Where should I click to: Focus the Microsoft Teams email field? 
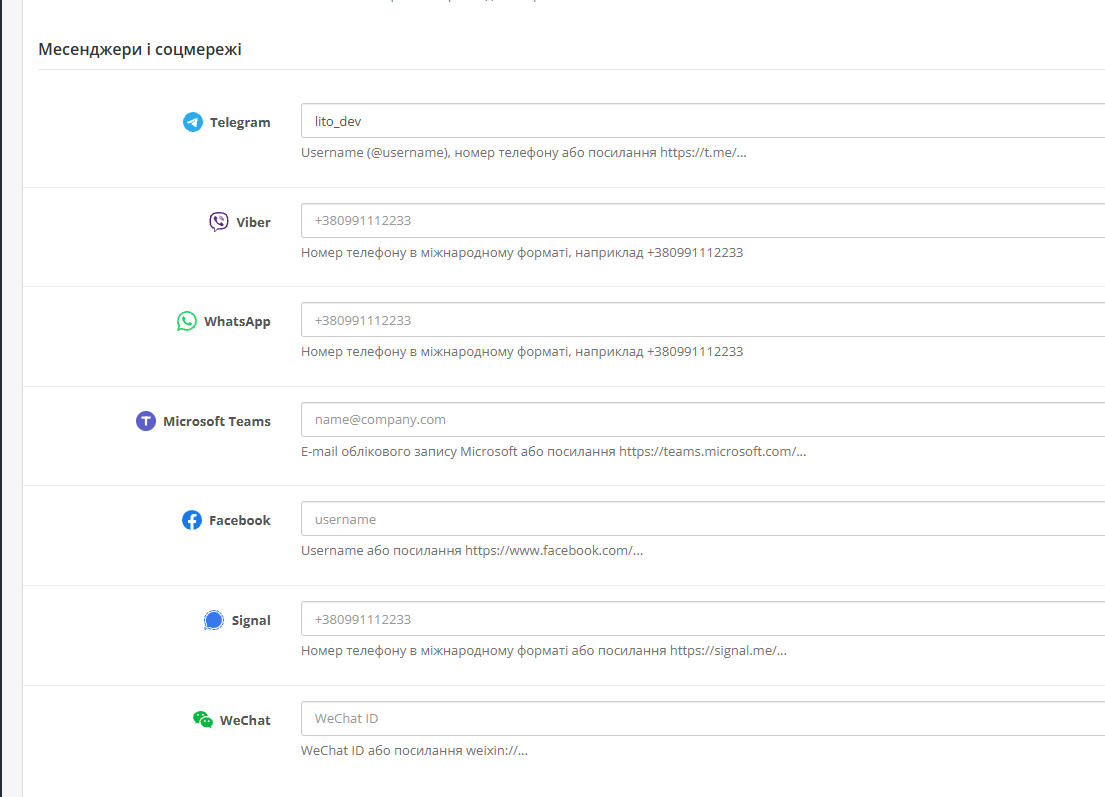pyautogui.click(x=703, y=420)
